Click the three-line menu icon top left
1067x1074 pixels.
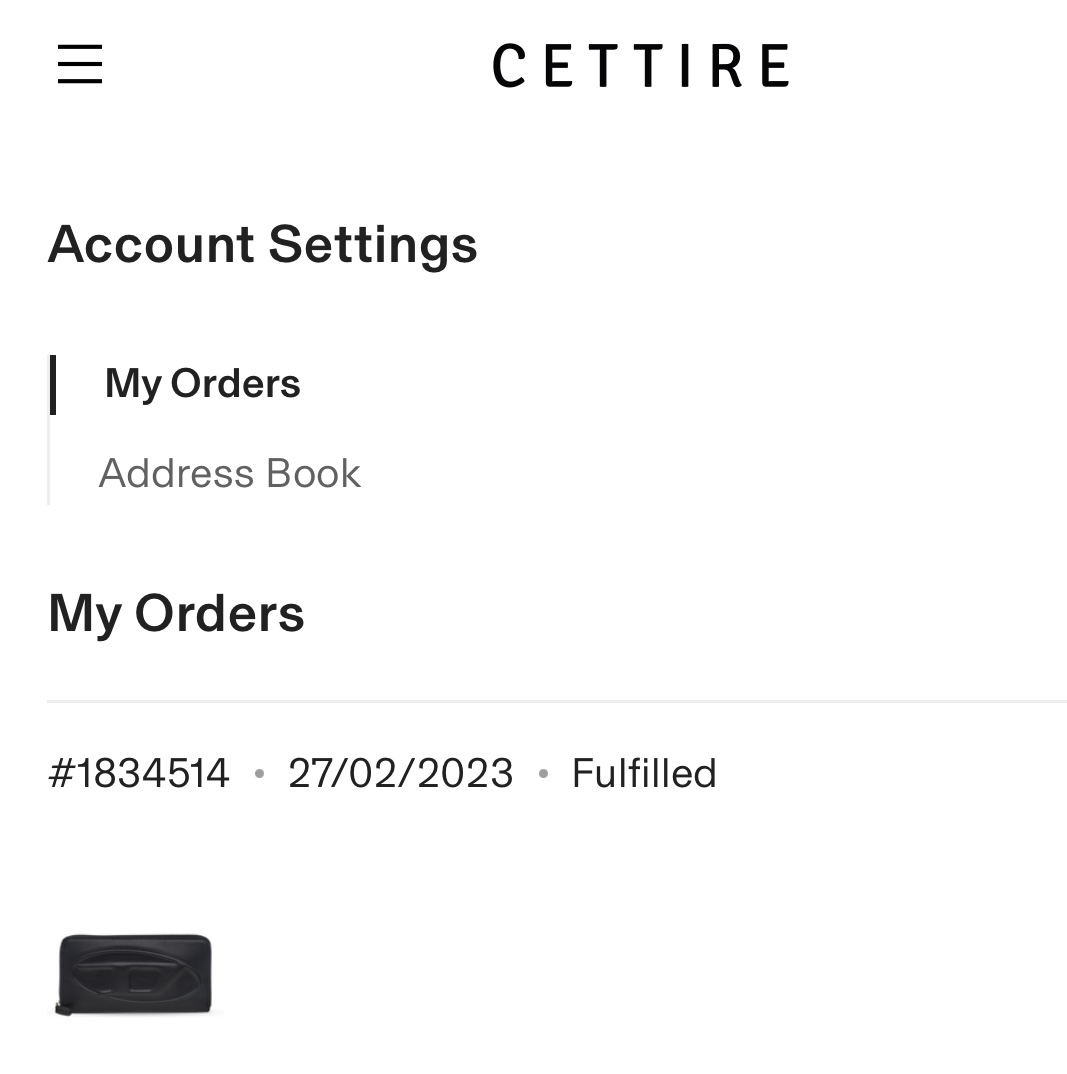80,64
